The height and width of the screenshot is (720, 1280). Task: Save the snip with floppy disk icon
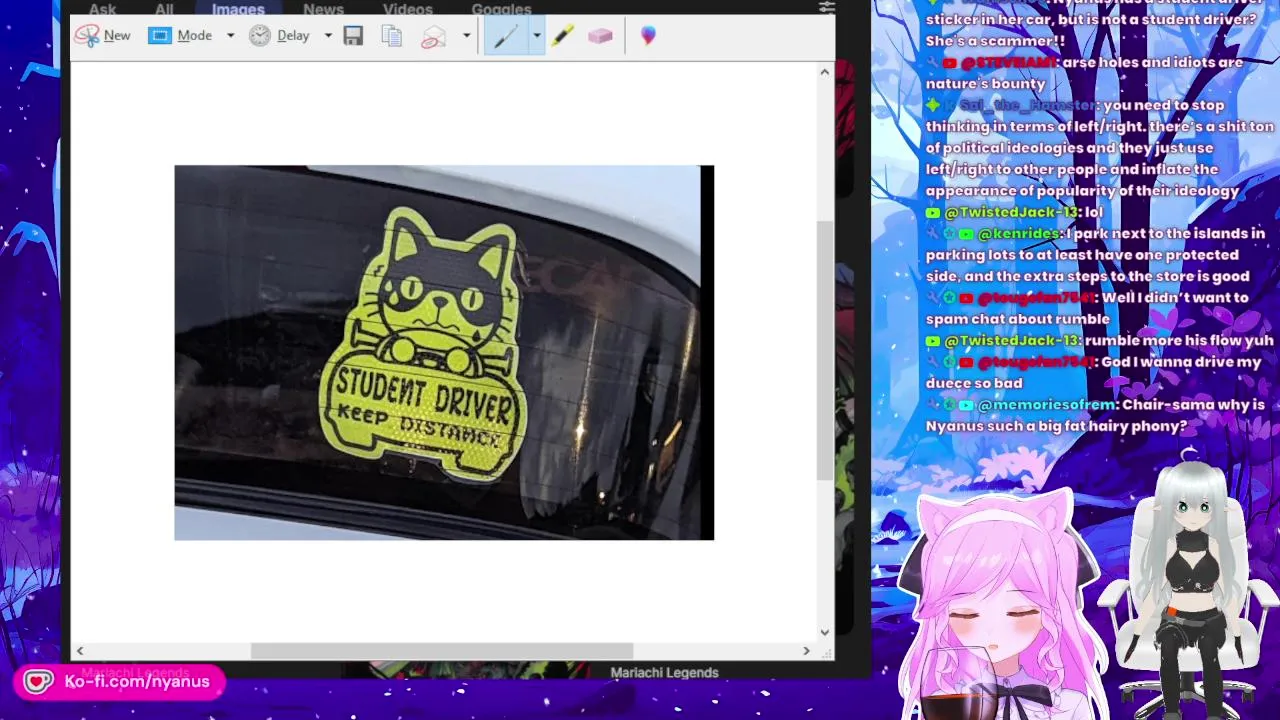click(x=353, y=35)
